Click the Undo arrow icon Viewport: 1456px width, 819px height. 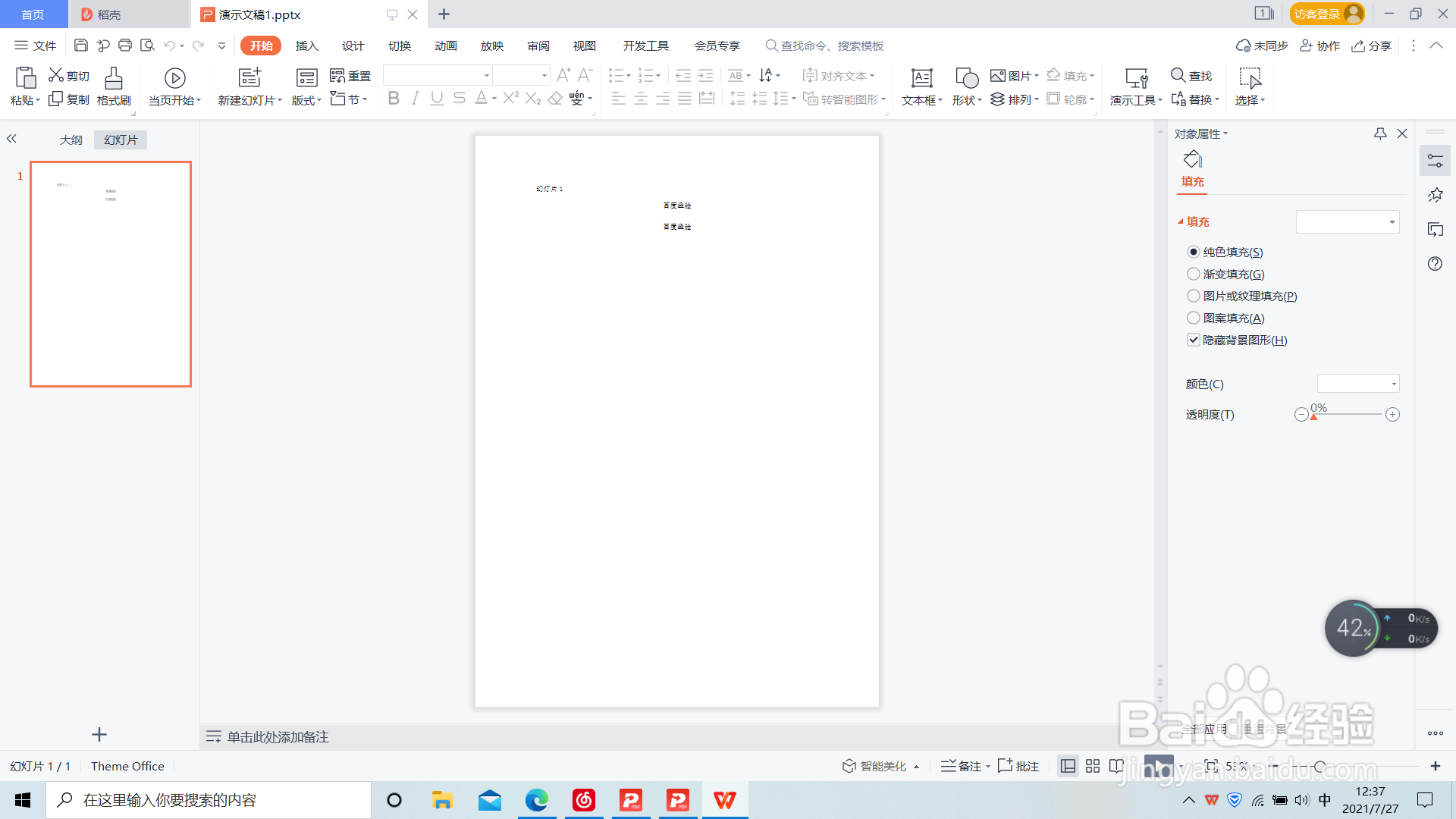click(x=170, y=45)
